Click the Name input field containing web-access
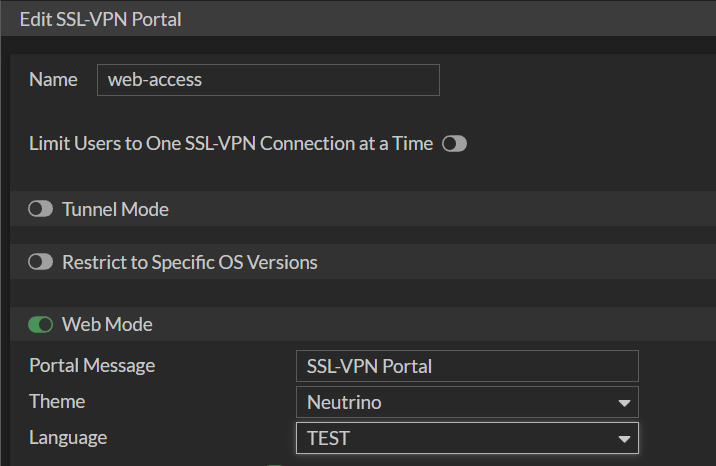Screen dimensions: 716x466 click(268, 80)
